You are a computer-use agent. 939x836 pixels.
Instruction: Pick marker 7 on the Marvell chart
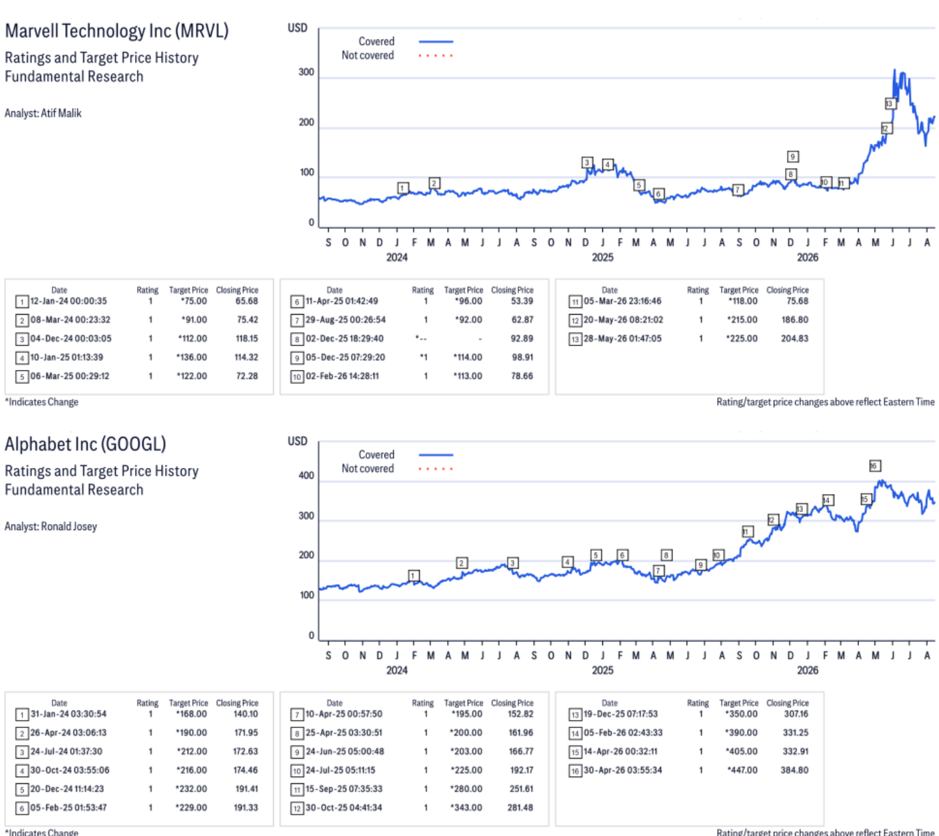click(738, 190)
